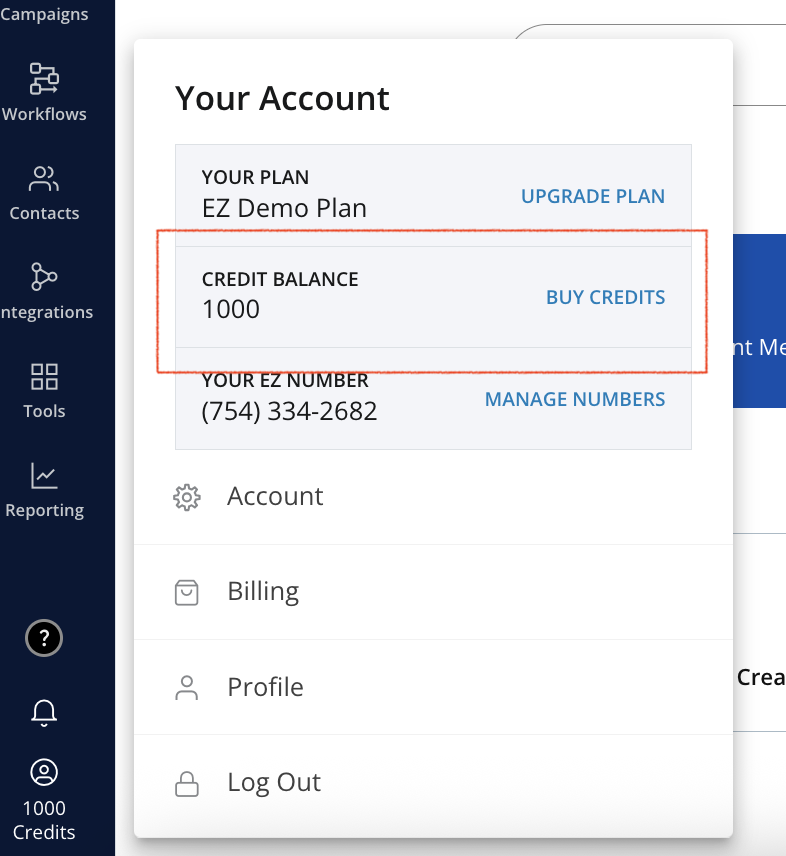This screenshot has height=856, width=786.
Task: Click the help question mark icon
Action: point(44,638)
